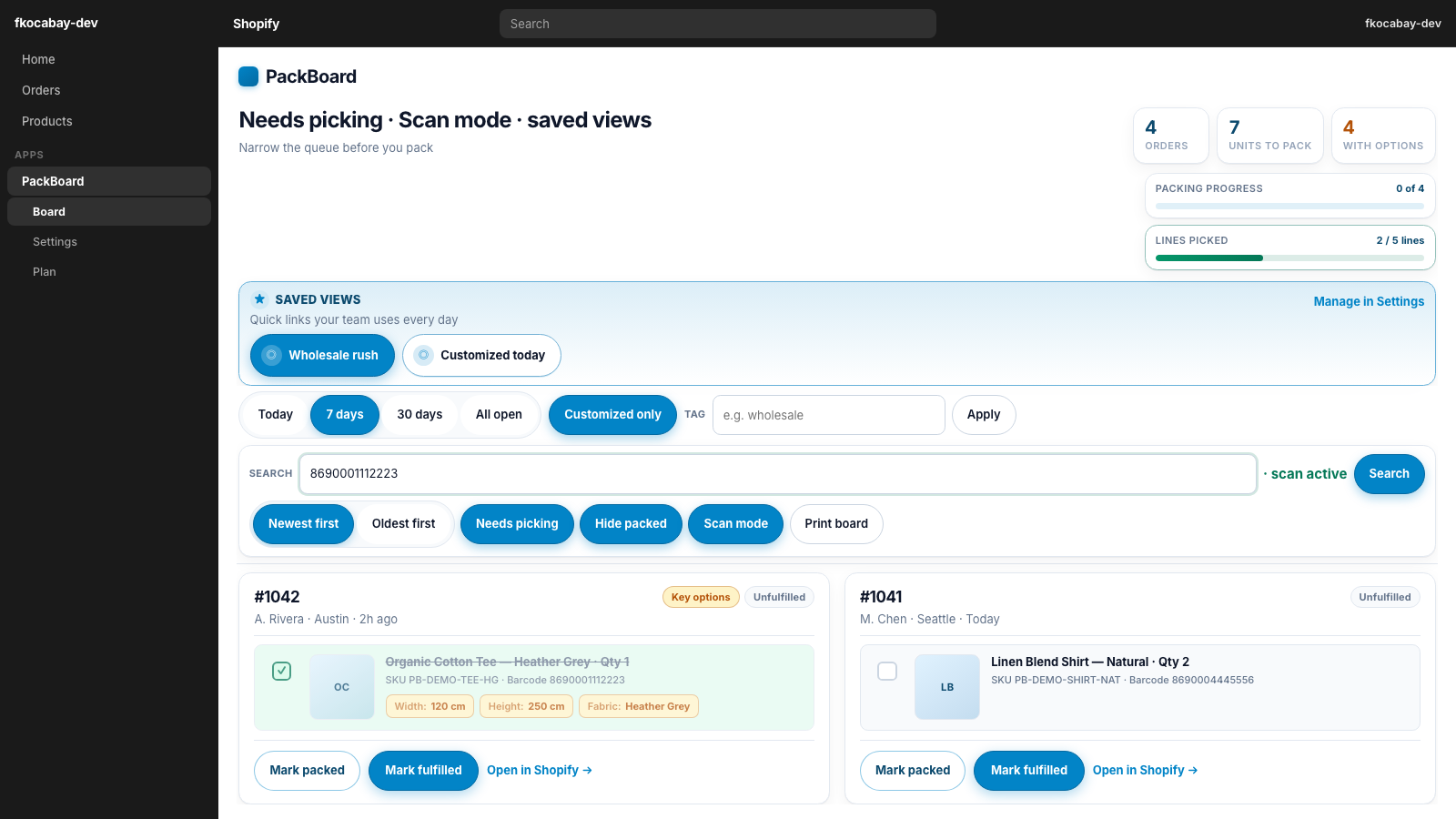Click the Apply tag button
Image resolution: width=1456 pixels, height=819 pixels.
(984, 415)
